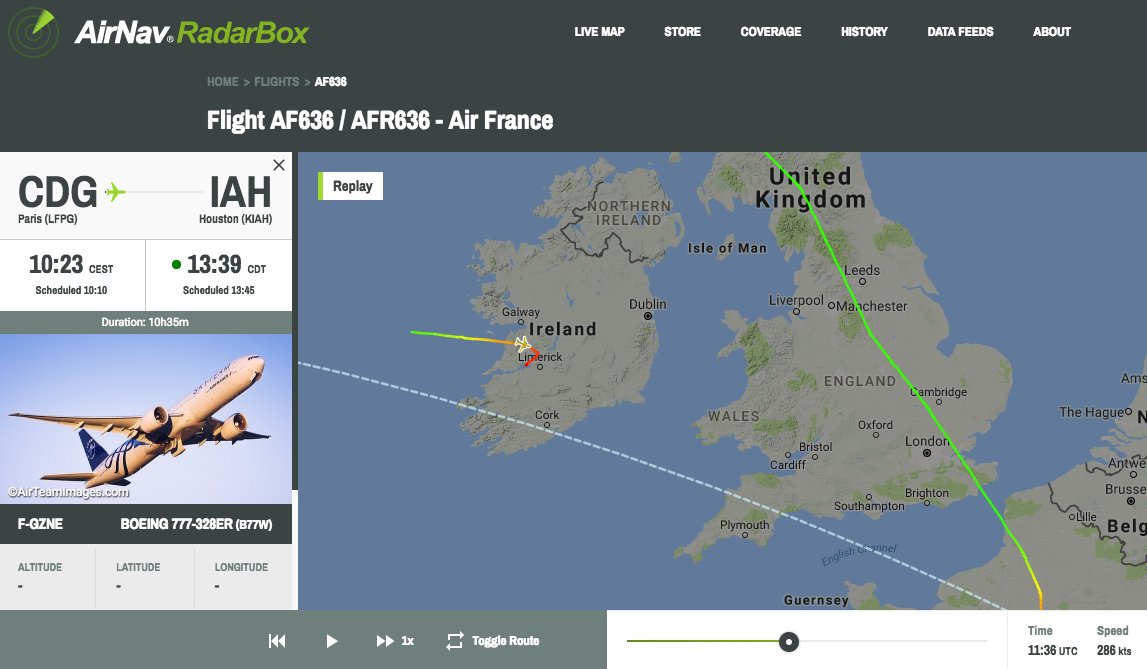Screen dimensions: 1147x669
Task: Click the Manchester city label
Action: click(871, 306)
